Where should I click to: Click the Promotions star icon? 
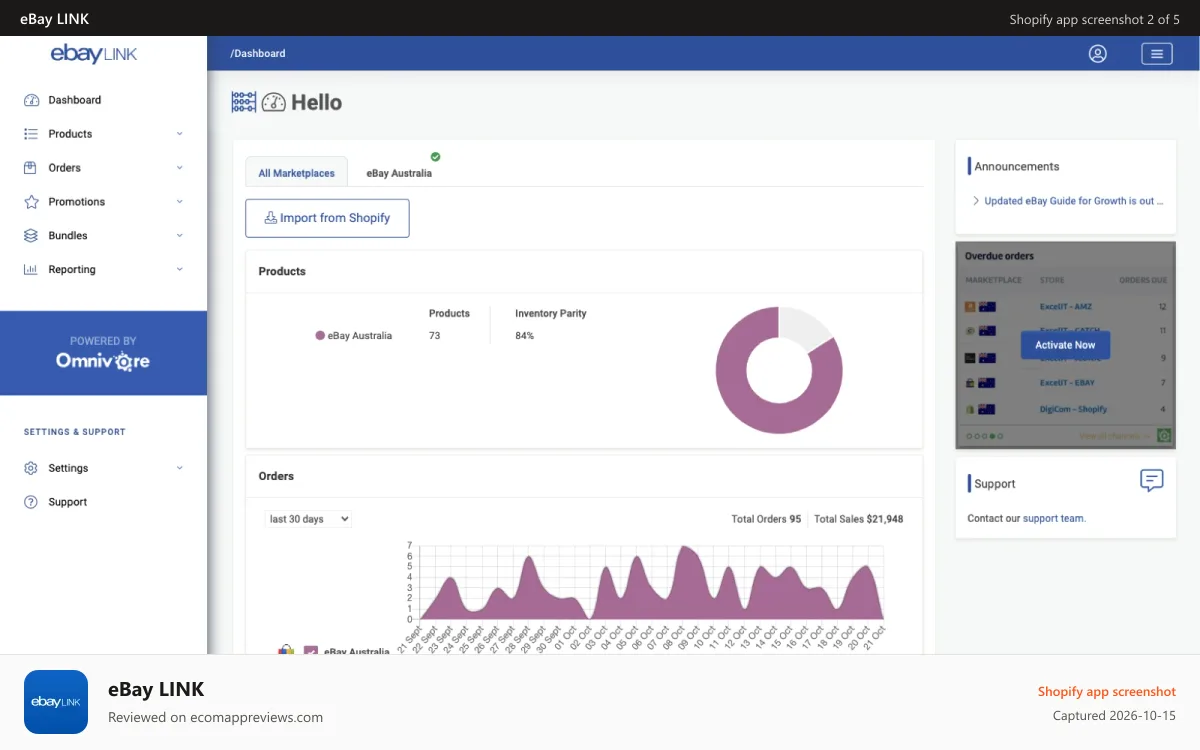[x=31, y=202]
